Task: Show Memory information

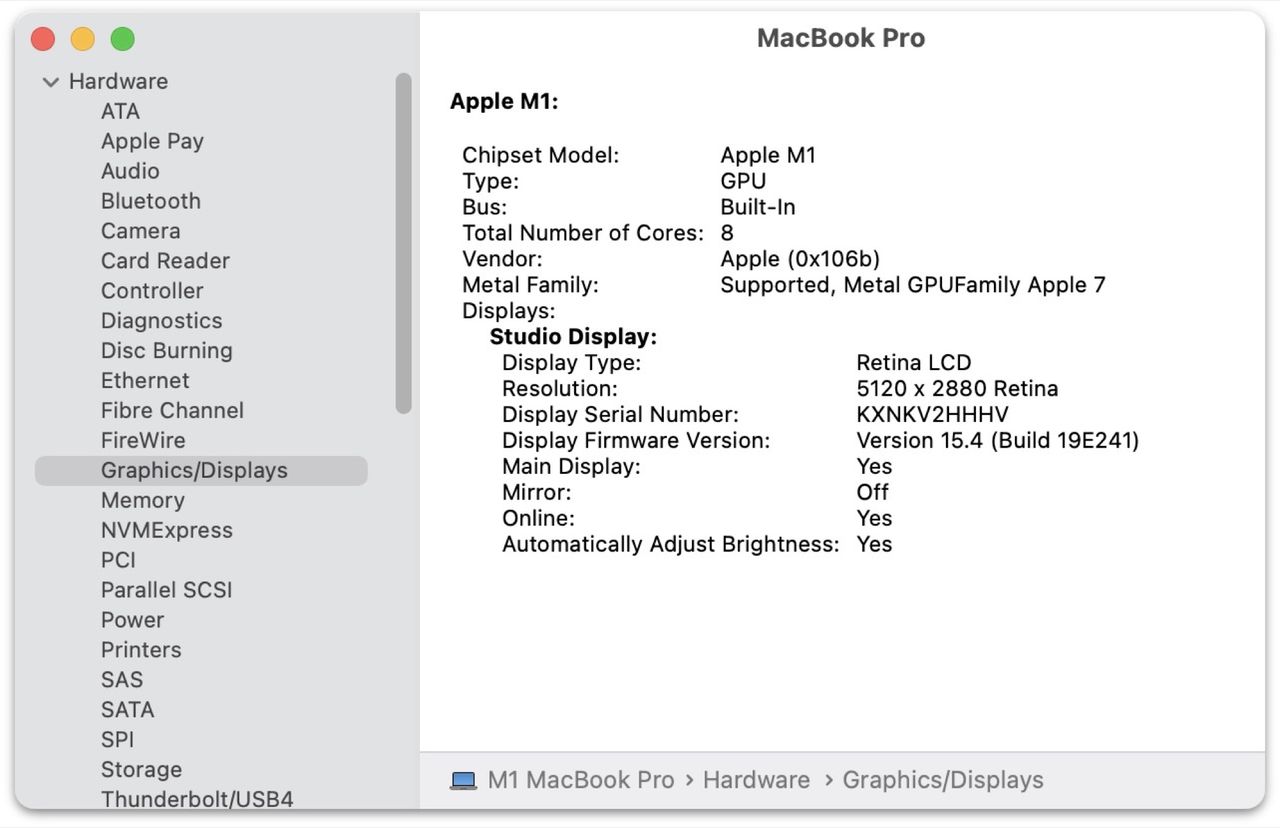Action: pyautogui.click(x=143, y=501)
